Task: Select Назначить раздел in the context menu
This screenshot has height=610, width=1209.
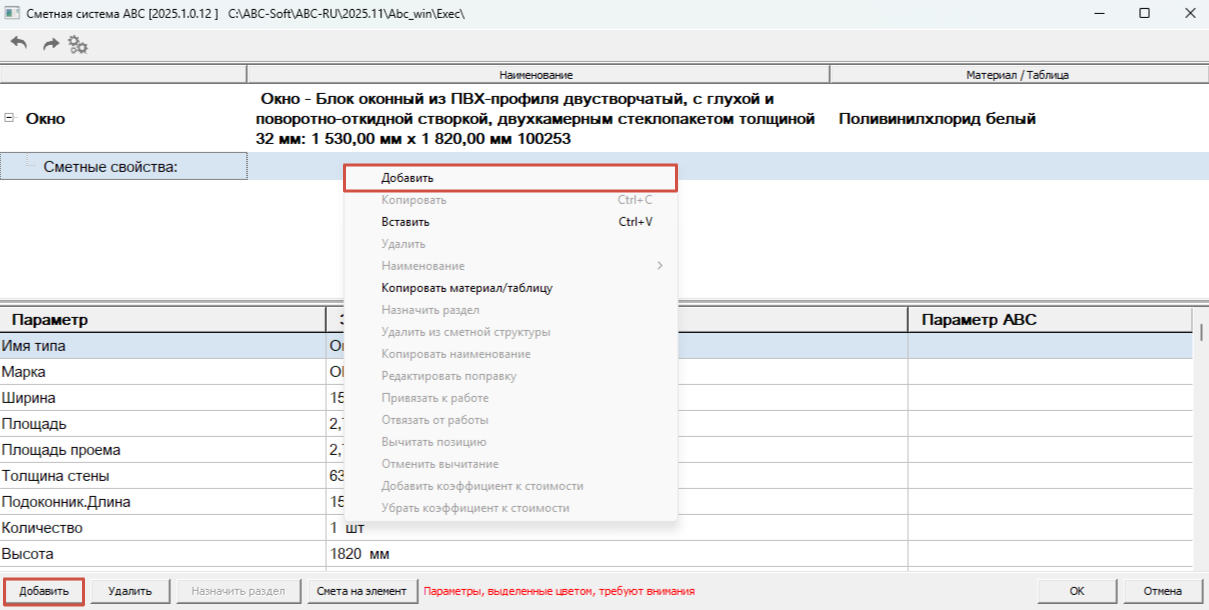Action: pos(510,310)
